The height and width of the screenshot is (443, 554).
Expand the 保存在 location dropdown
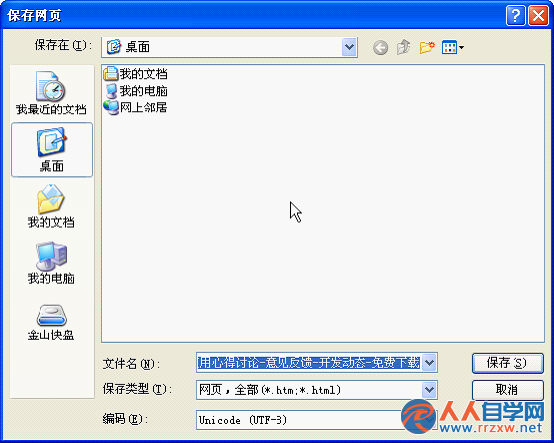pos(349,47)
